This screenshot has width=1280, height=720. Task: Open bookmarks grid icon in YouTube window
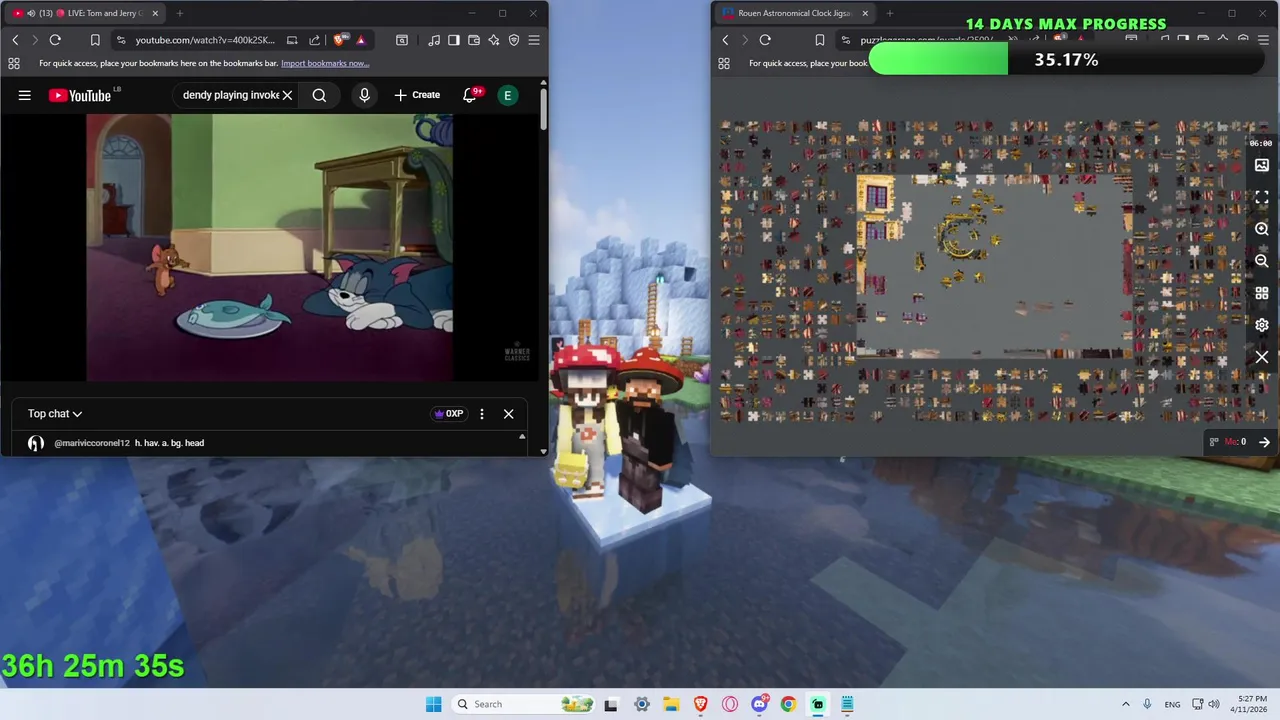14,63
